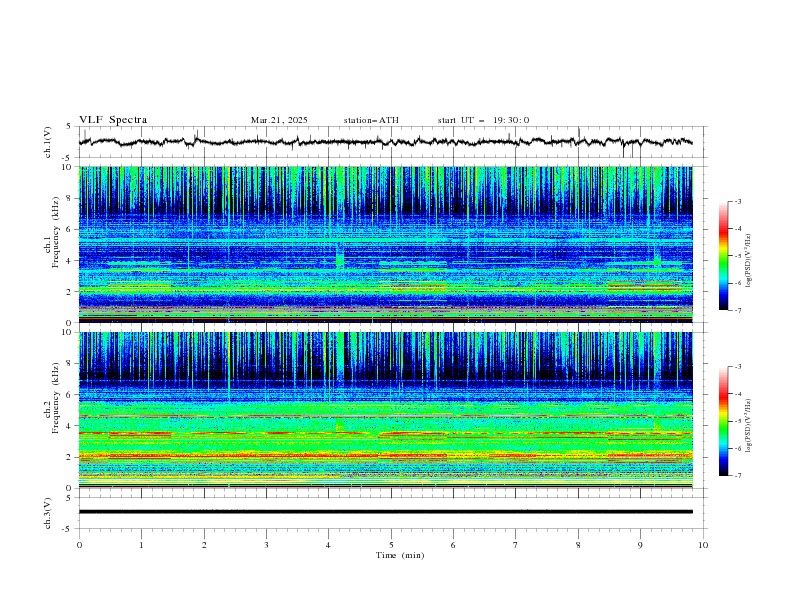
Task: Click inside the ch.1 spectrogram panel
Action: 385,244
